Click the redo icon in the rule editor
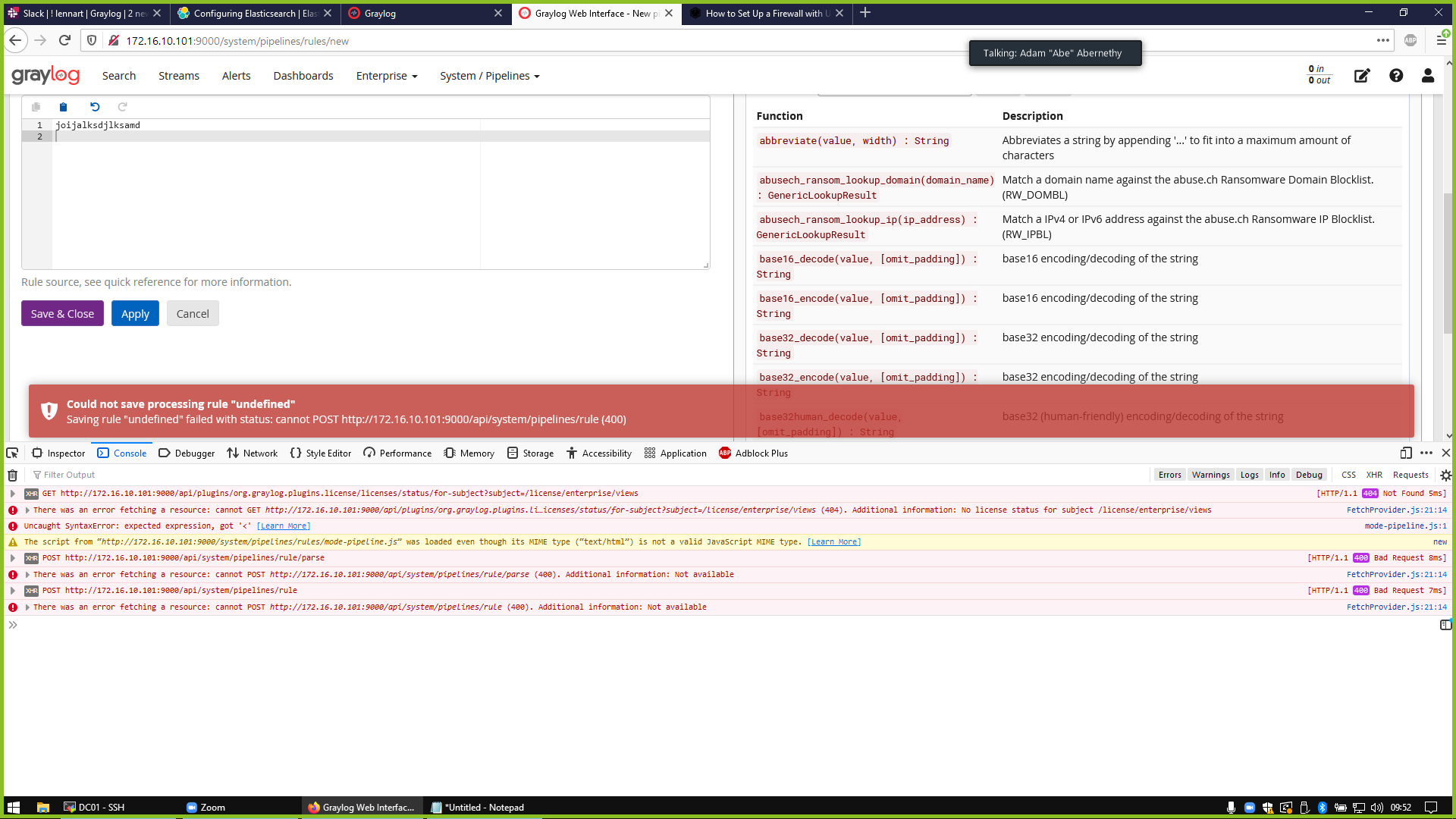 pyautogui.click(x=123, y=107)
